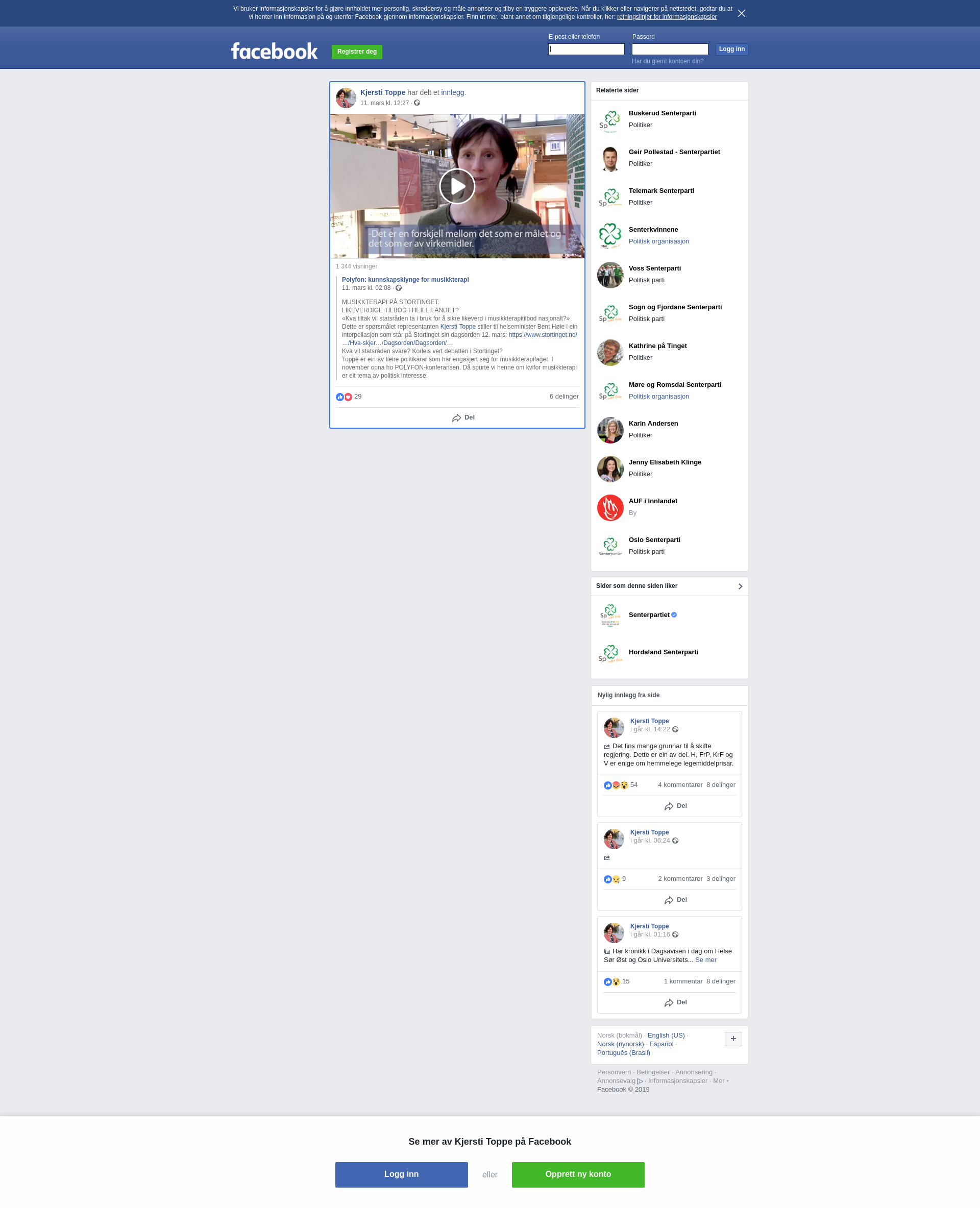Click the Logg inn header button

tap(731, 49)
